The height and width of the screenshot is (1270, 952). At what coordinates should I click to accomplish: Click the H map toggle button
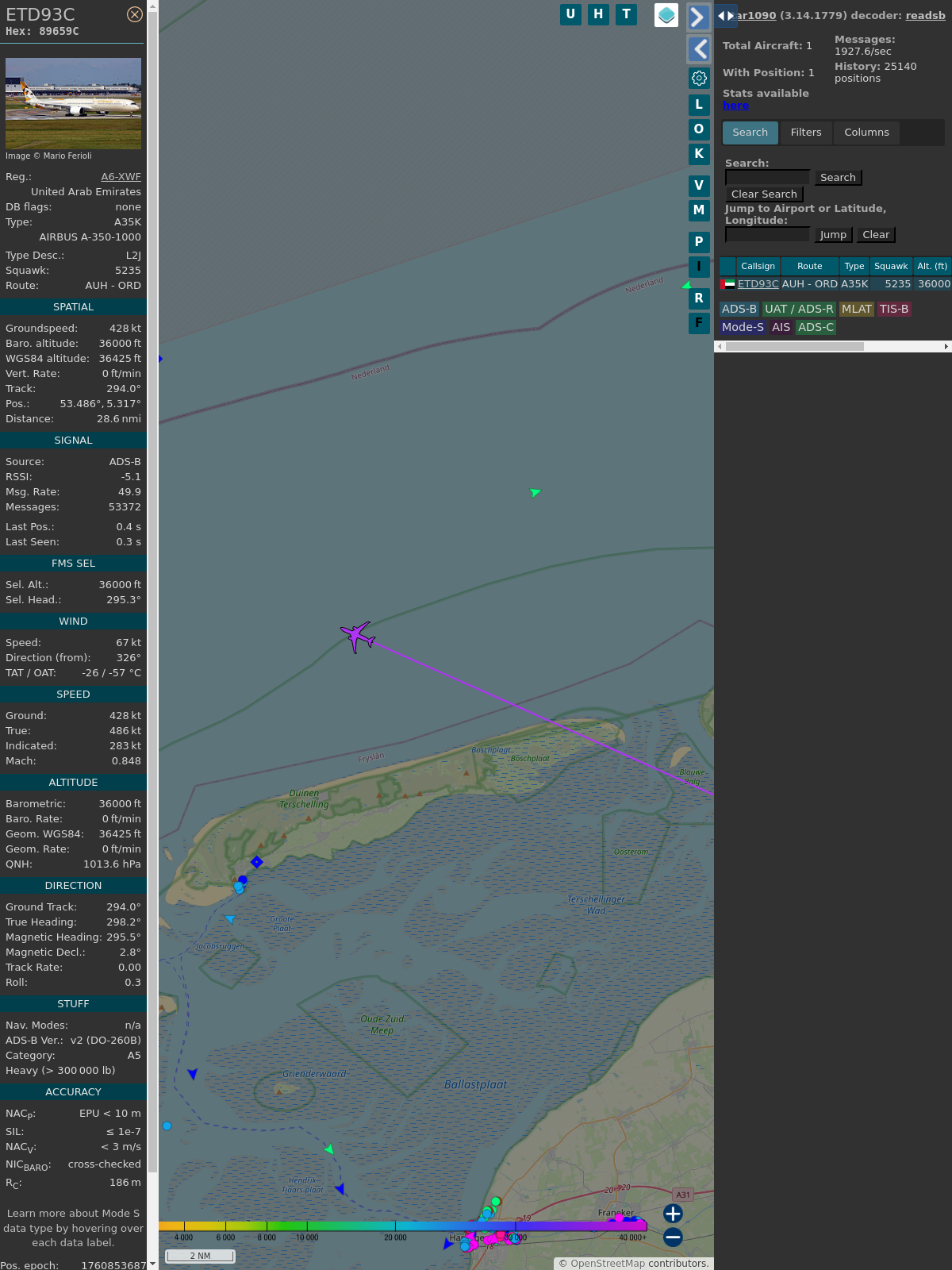pos(598,14)
